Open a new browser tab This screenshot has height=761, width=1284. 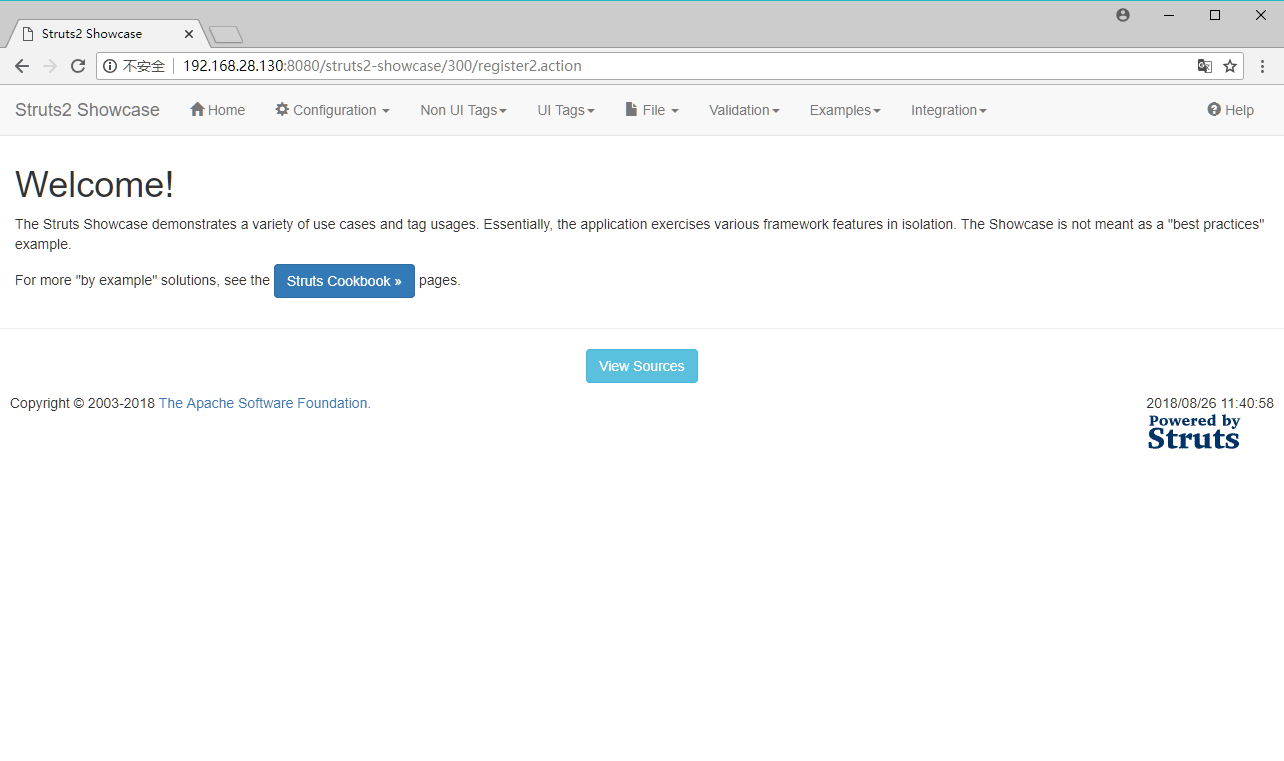(x=226, y=35)
